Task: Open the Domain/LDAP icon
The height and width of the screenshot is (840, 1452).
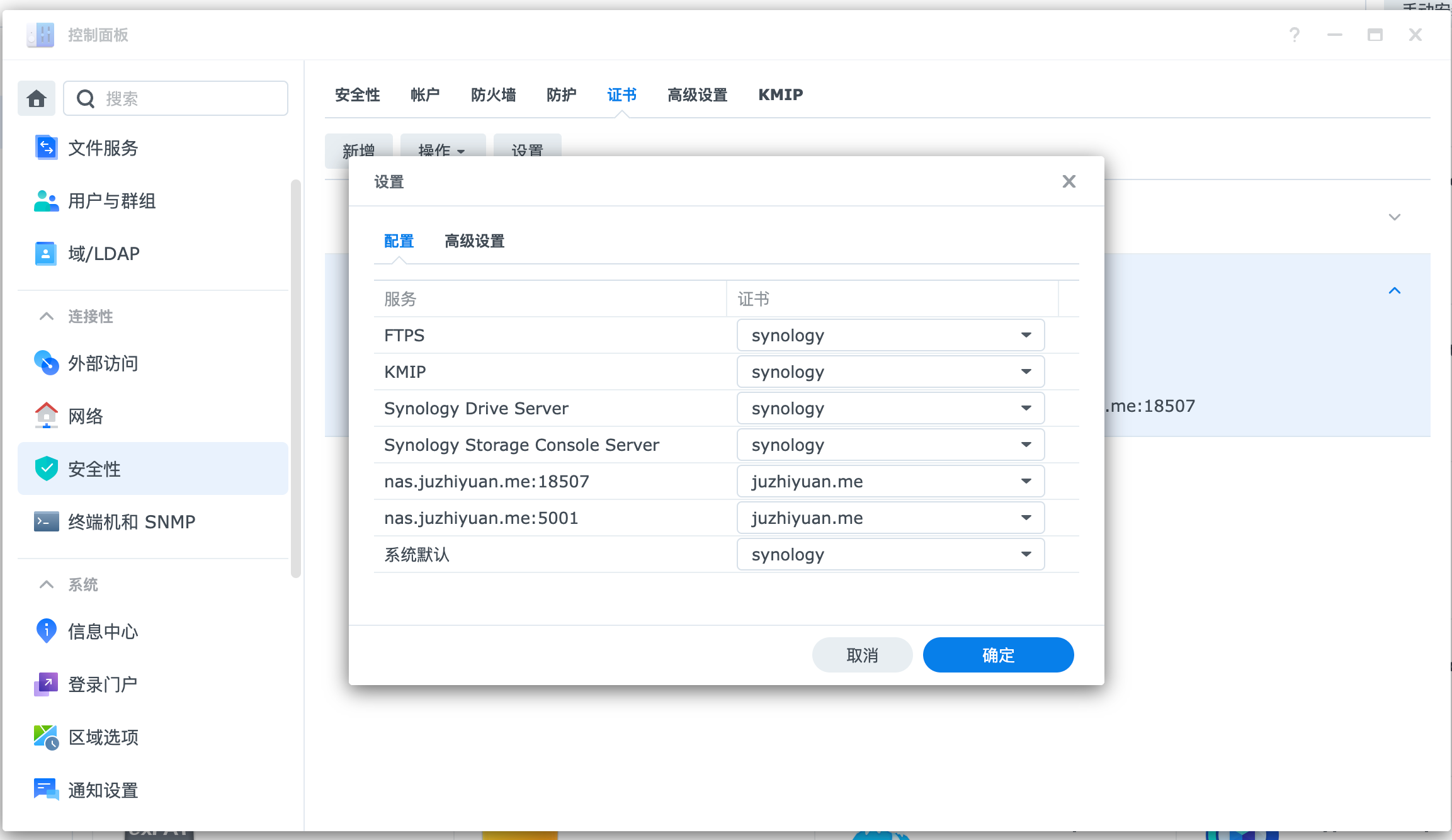Action: 46,254
